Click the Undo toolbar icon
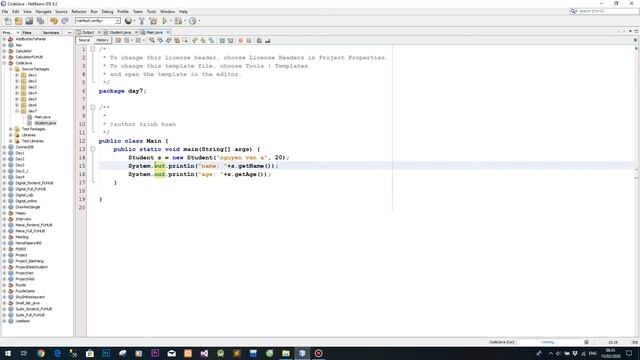Screen dimensions: 640x360 point(54,21)
